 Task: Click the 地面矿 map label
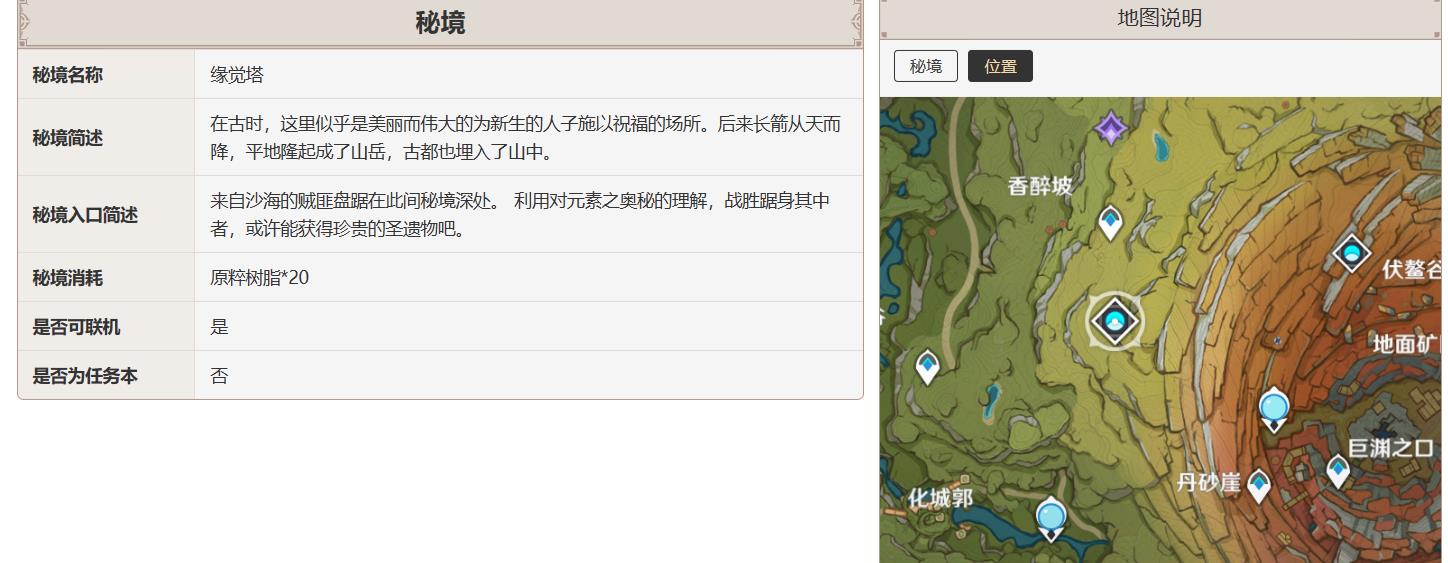[x=1406, y=344]
